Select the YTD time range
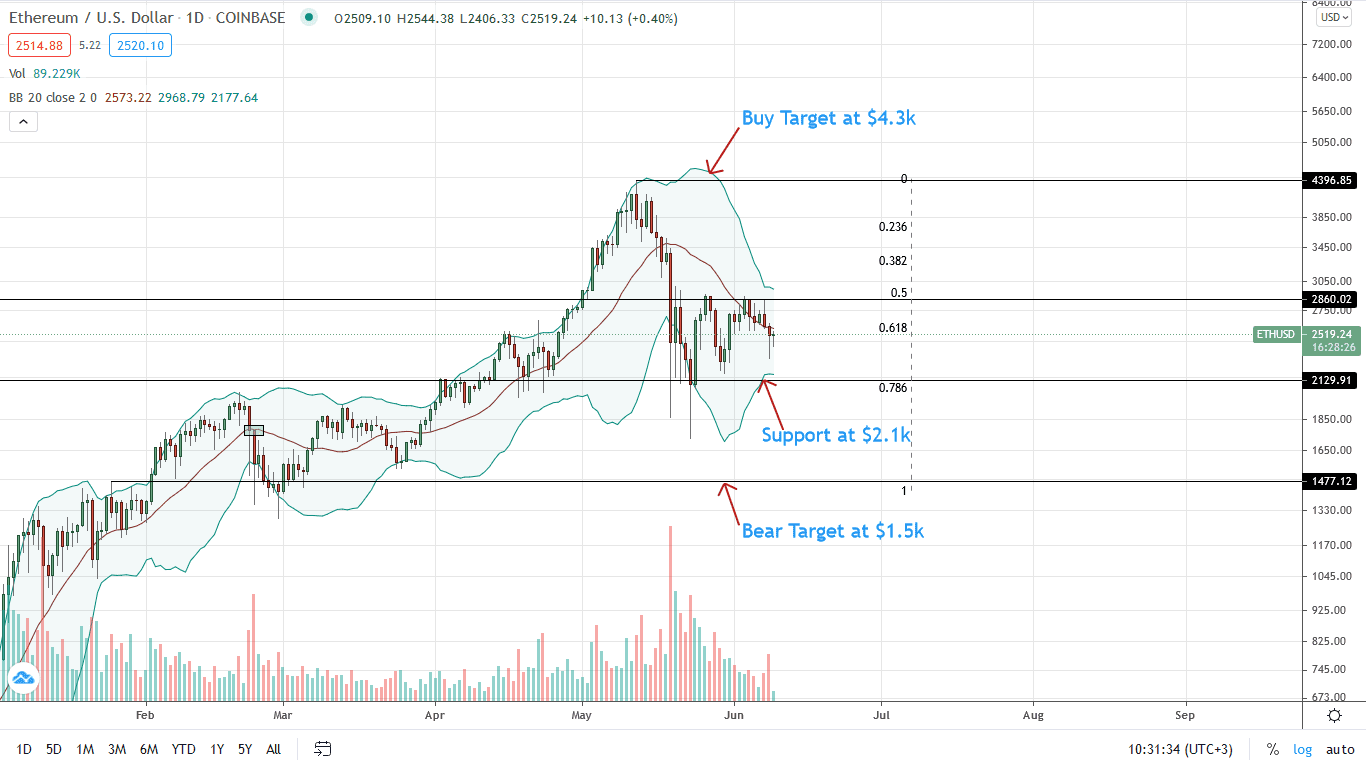The height and width of the screenshot is (768, 1366). coord(183,749)
